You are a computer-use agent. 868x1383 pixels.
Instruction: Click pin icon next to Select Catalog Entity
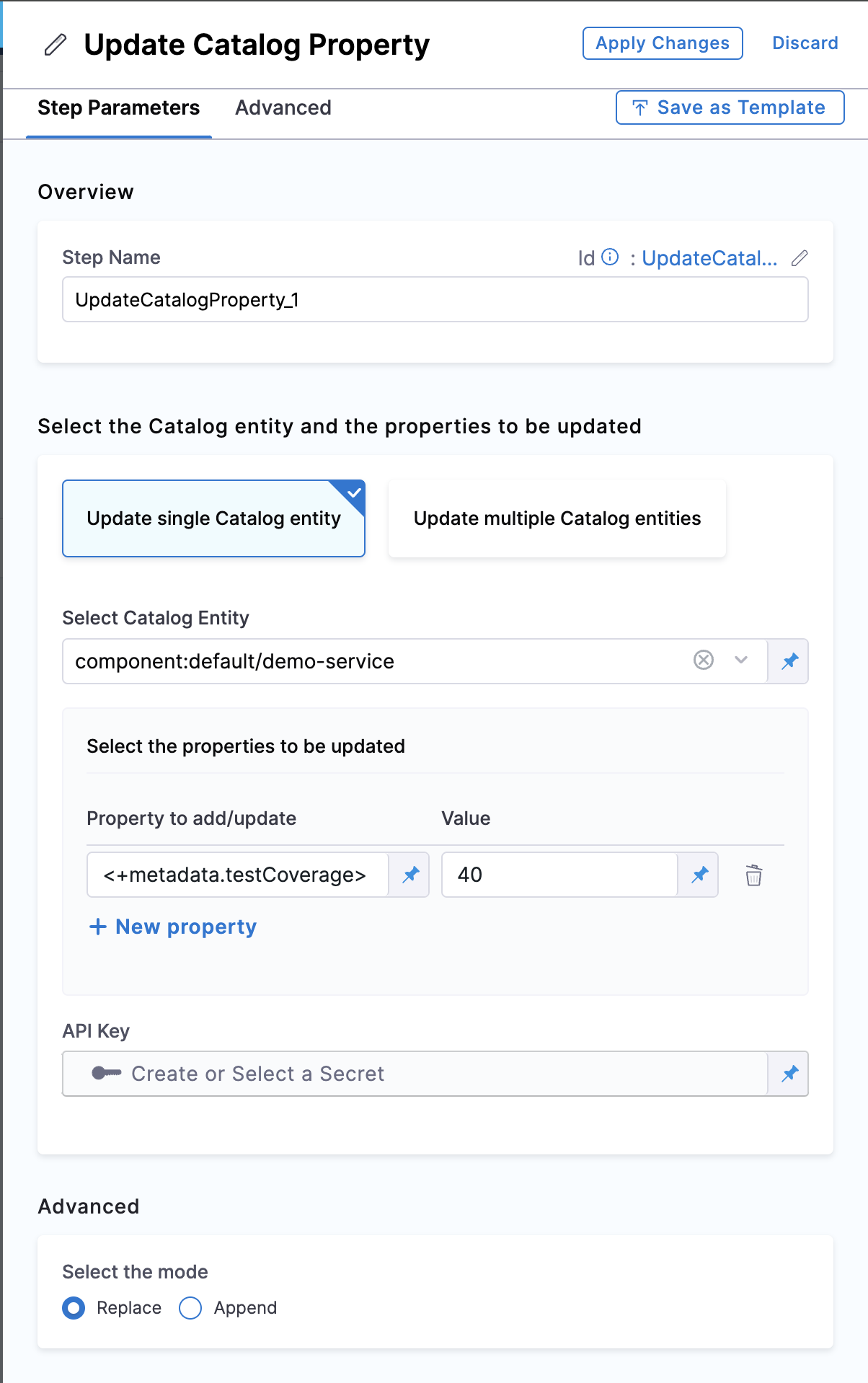point(789,661)
